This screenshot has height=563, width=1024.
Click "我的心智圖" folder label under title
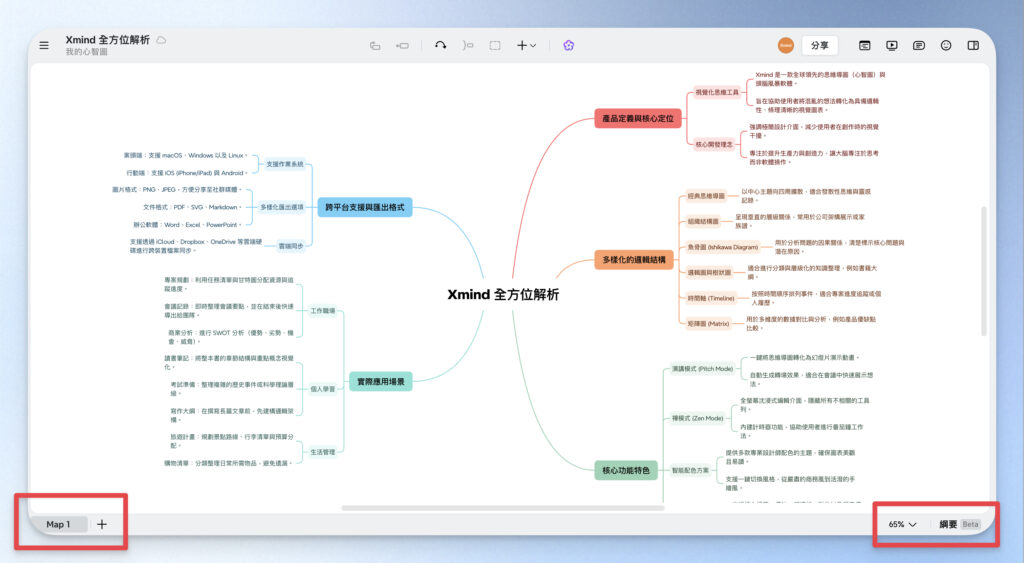[86, 52]
